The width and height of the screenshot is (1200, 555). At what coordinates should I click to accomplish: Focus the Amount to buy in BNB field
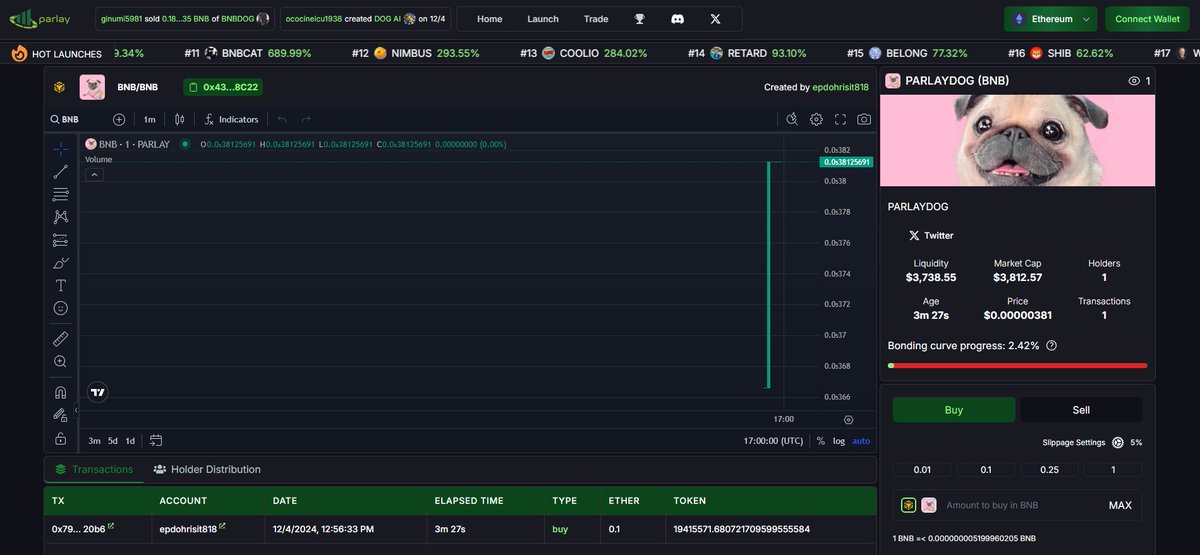pyautogui.click(x=1017, y=505)
